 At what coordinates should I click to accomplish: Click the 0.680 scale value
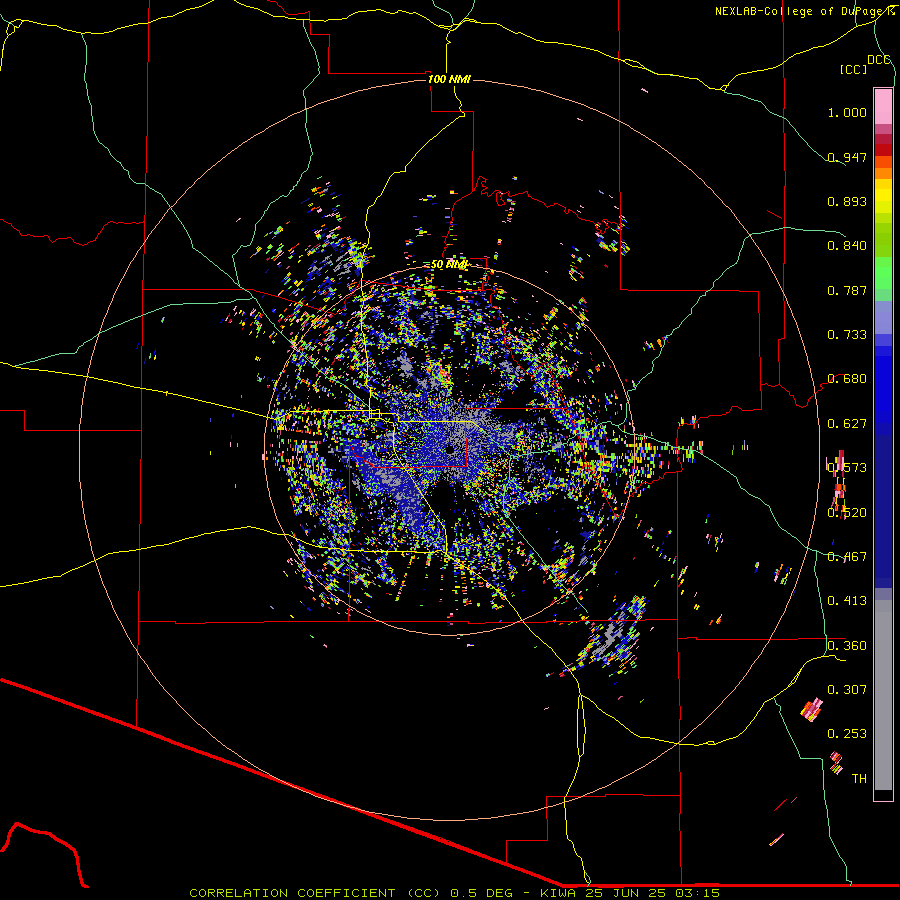pyautogui.click(x=847, y=379)
